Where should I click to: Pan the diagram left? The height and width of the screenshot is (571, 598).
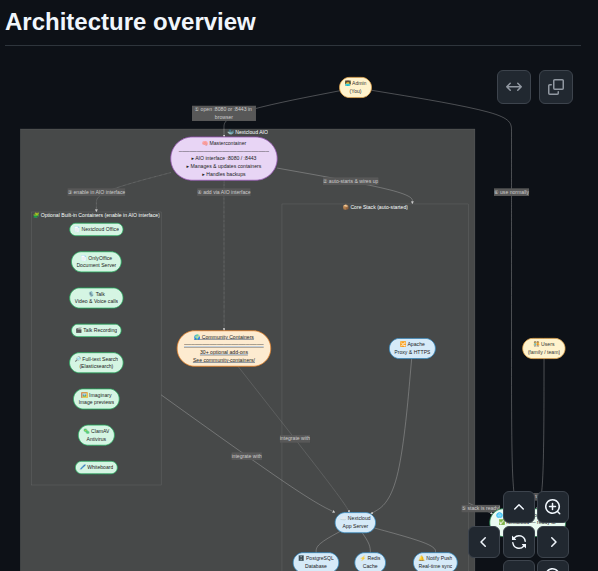(484, 542)
